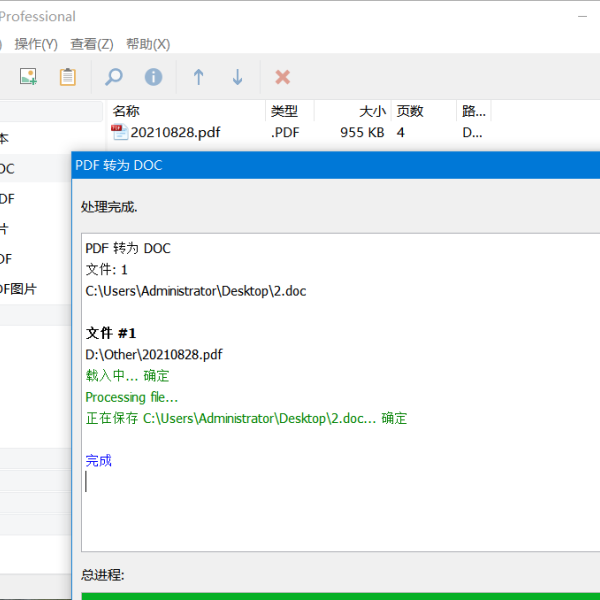
Task: Select the sidebar item ending in 图片
Action: [18, 289]
